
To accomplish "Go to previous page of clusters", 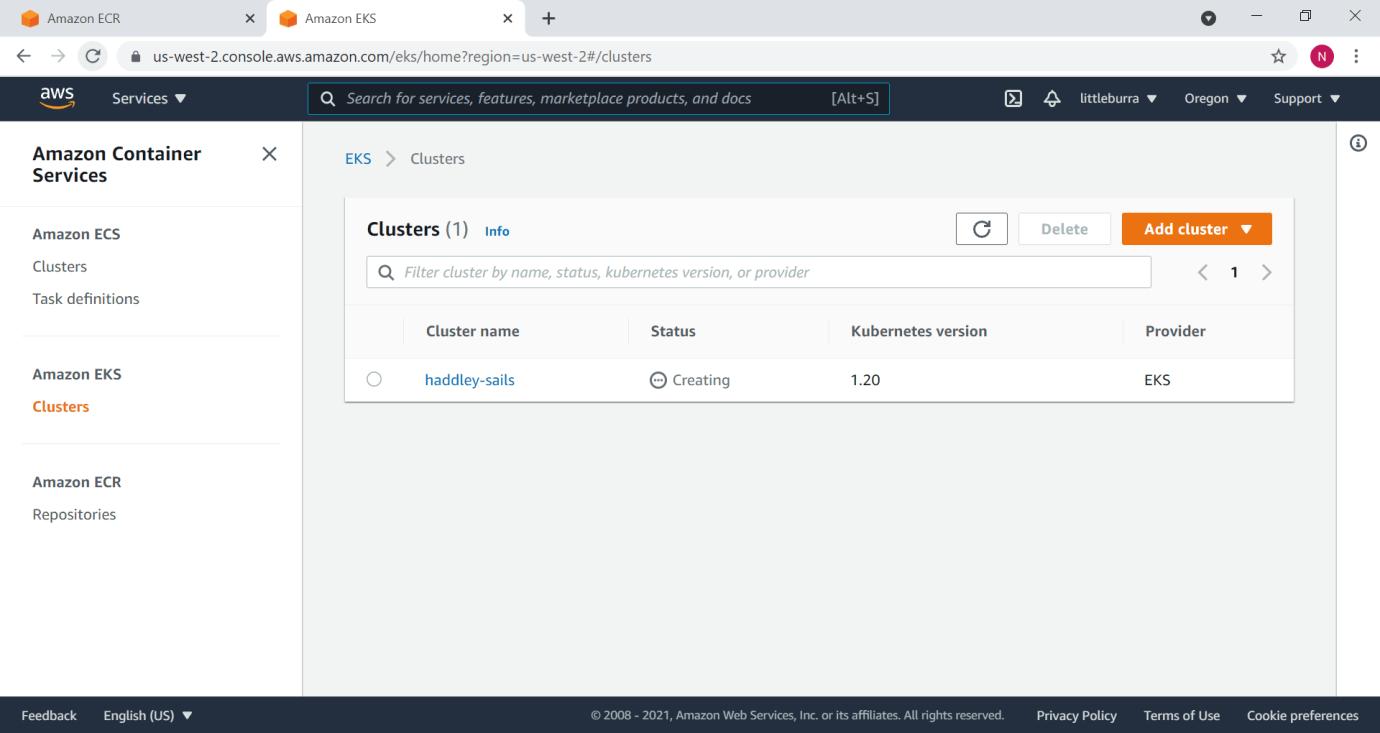I will [x=1203, y=272].
